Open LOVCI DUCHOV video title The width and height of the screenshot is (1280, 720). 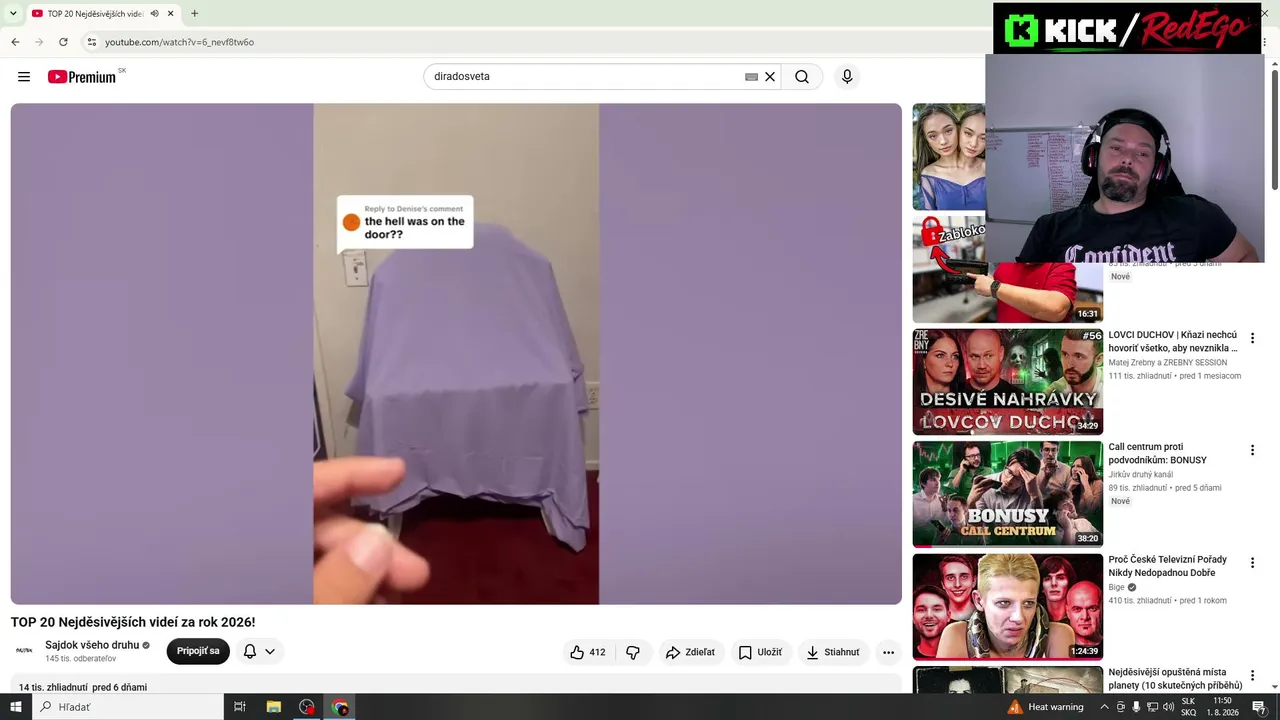[1173, 341]
